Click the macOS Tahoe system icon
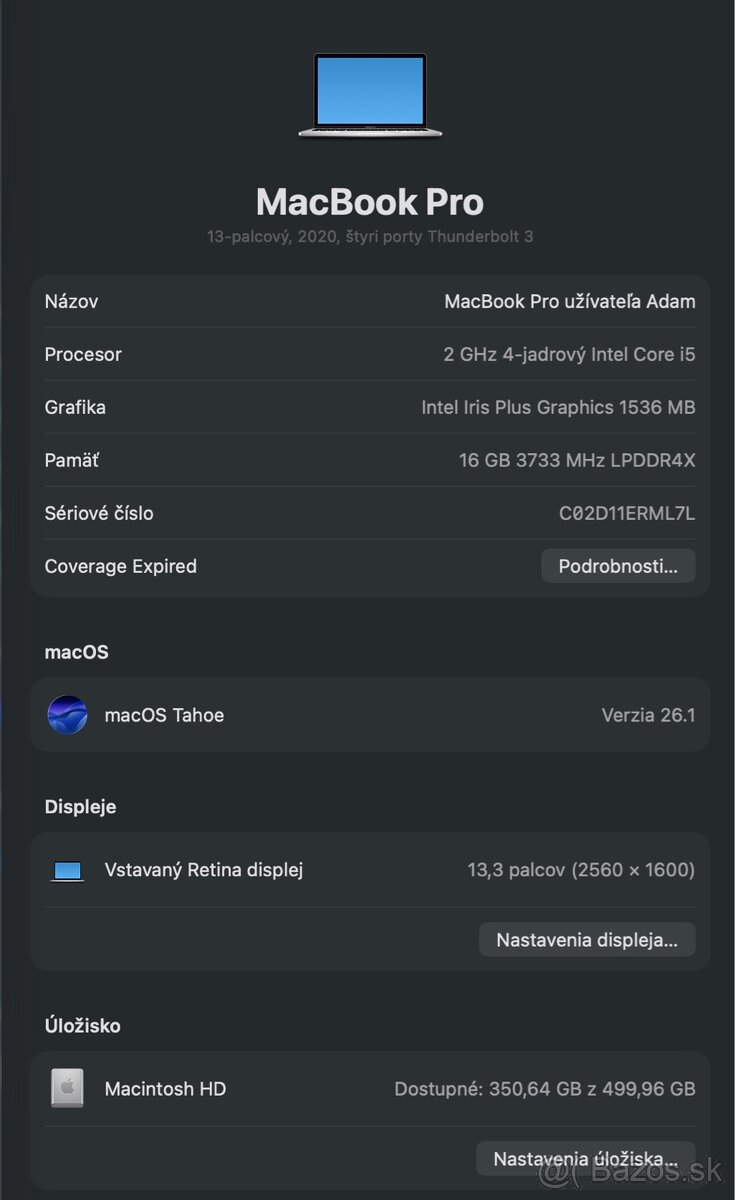735x1200 pixels. point(67,714)
